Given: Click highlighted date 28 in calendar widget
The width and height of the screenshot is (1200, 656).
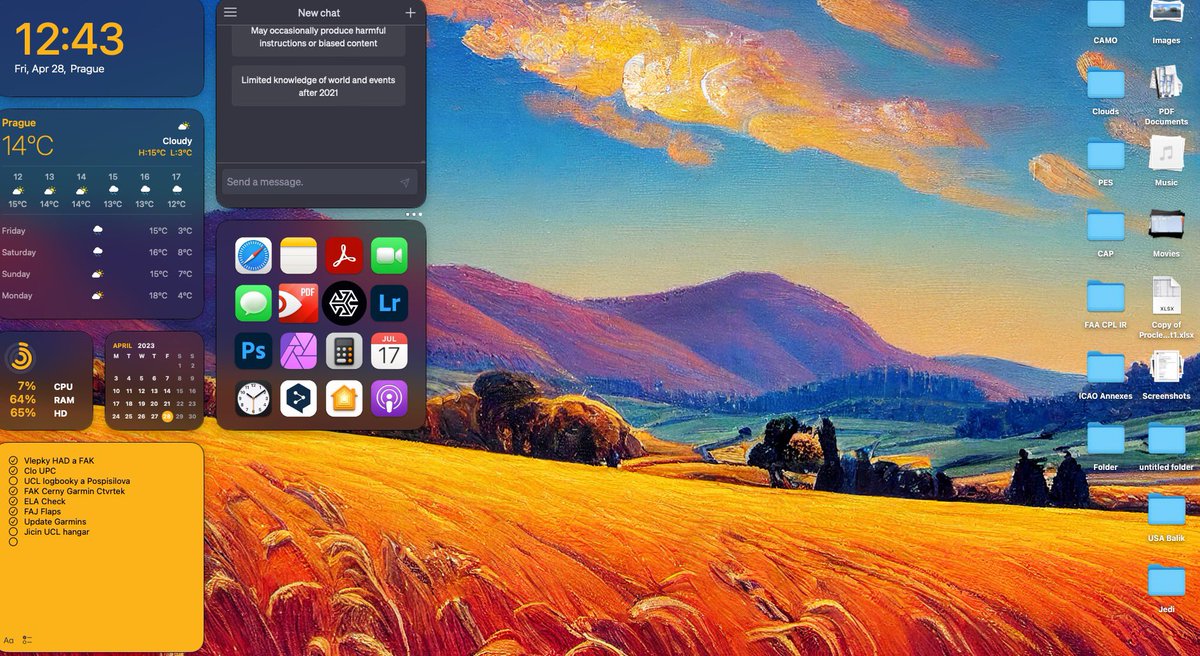Looking at the screenshot, I should [x=167, y=416].
